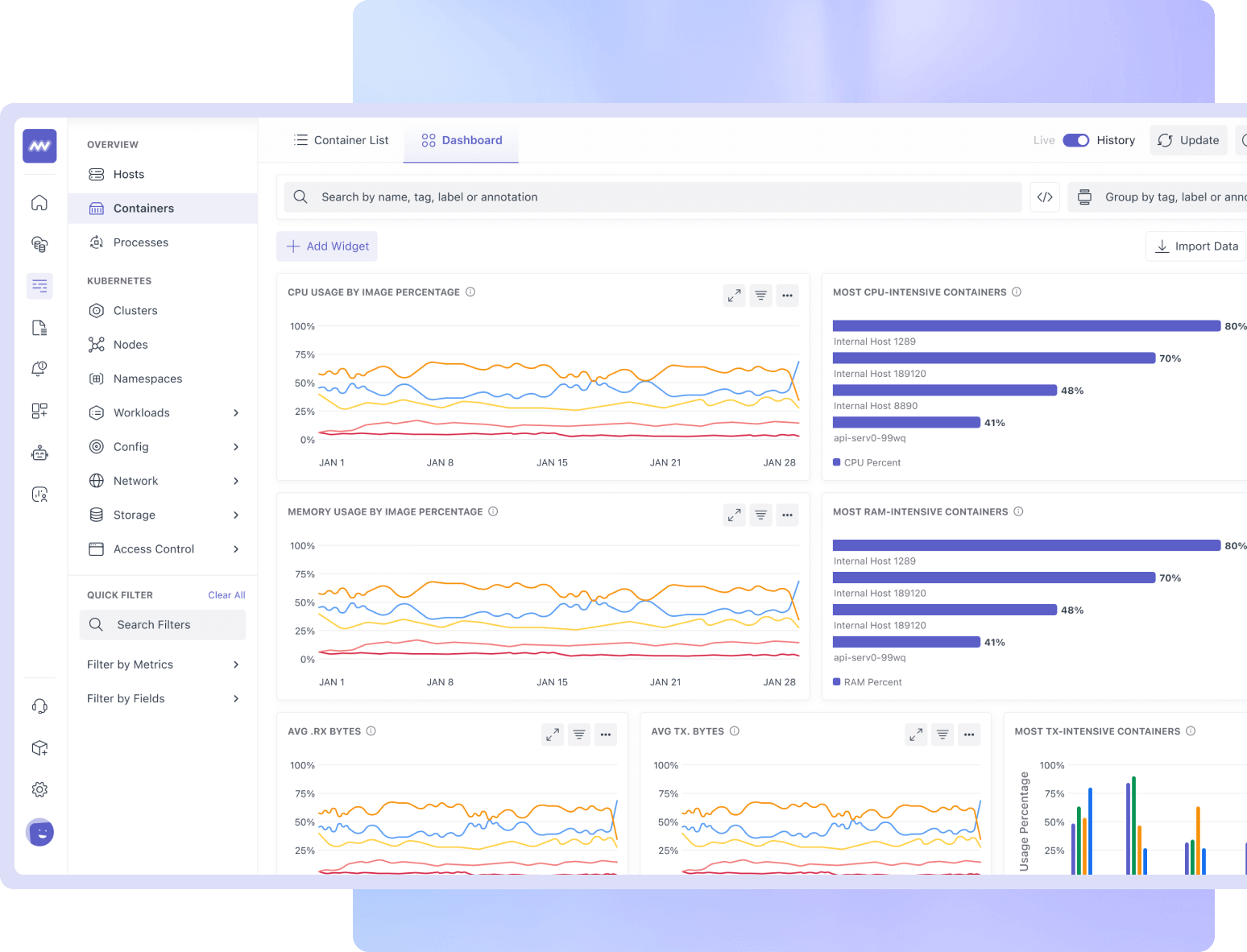Switch to the Container List tab
1247x952 pixels.
point(342,140)
